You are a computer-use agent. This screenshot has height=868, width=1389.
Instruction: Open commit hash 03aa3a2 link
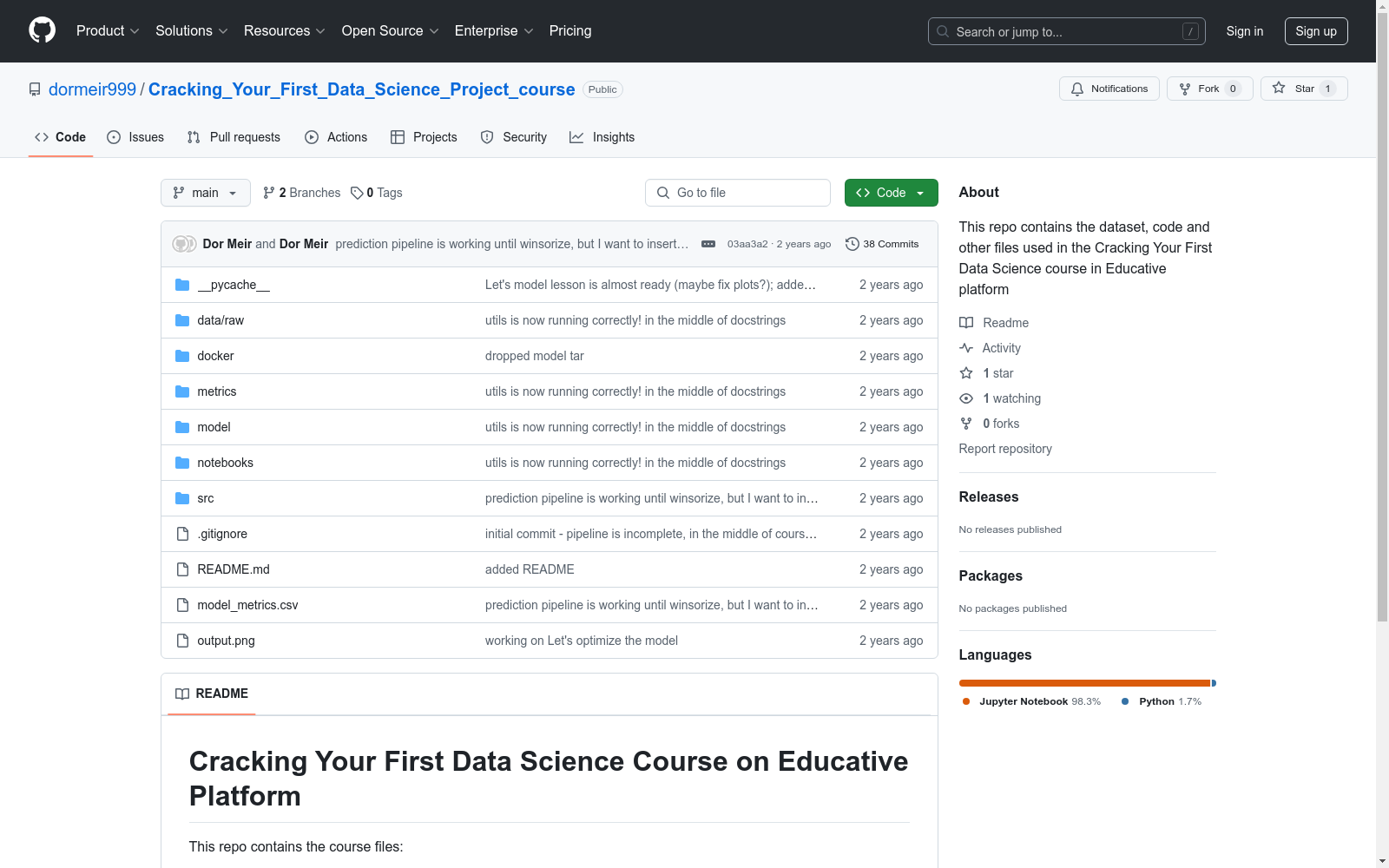[747, 244]
